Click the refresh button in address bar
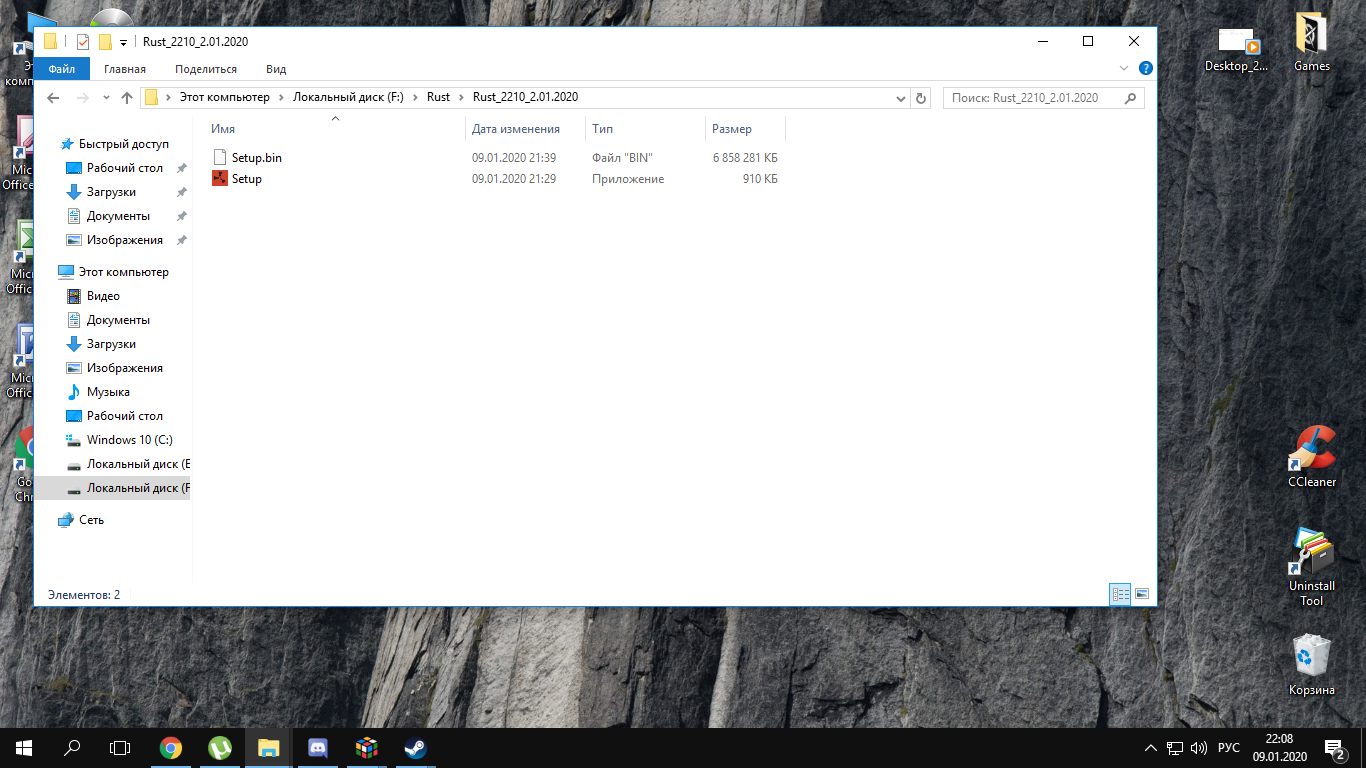1366x768 pixels. 922,98
